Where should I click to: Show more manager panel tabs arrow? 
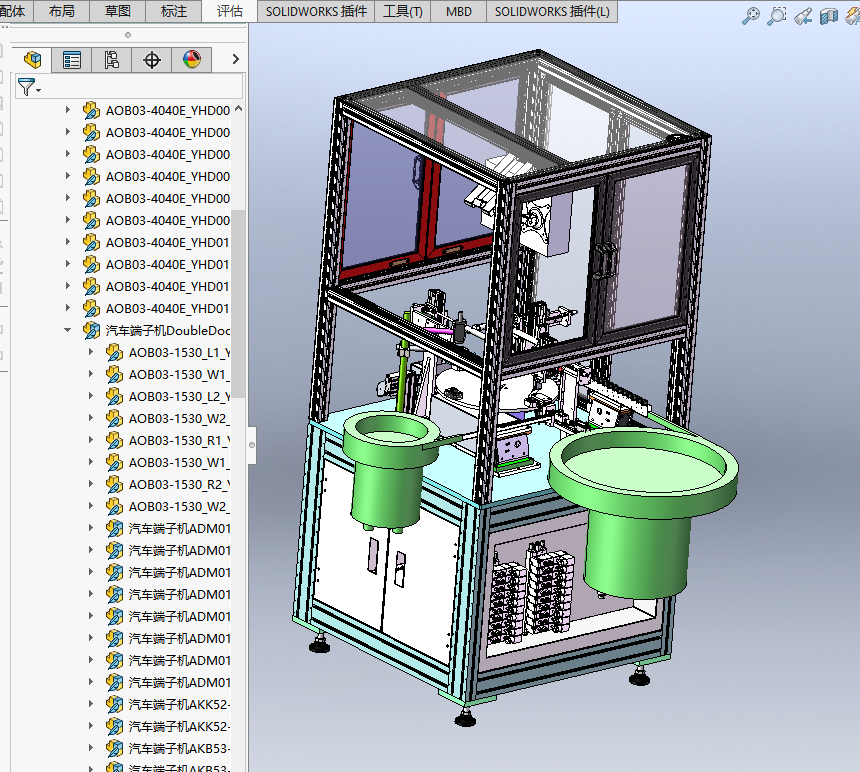(236, 60)
